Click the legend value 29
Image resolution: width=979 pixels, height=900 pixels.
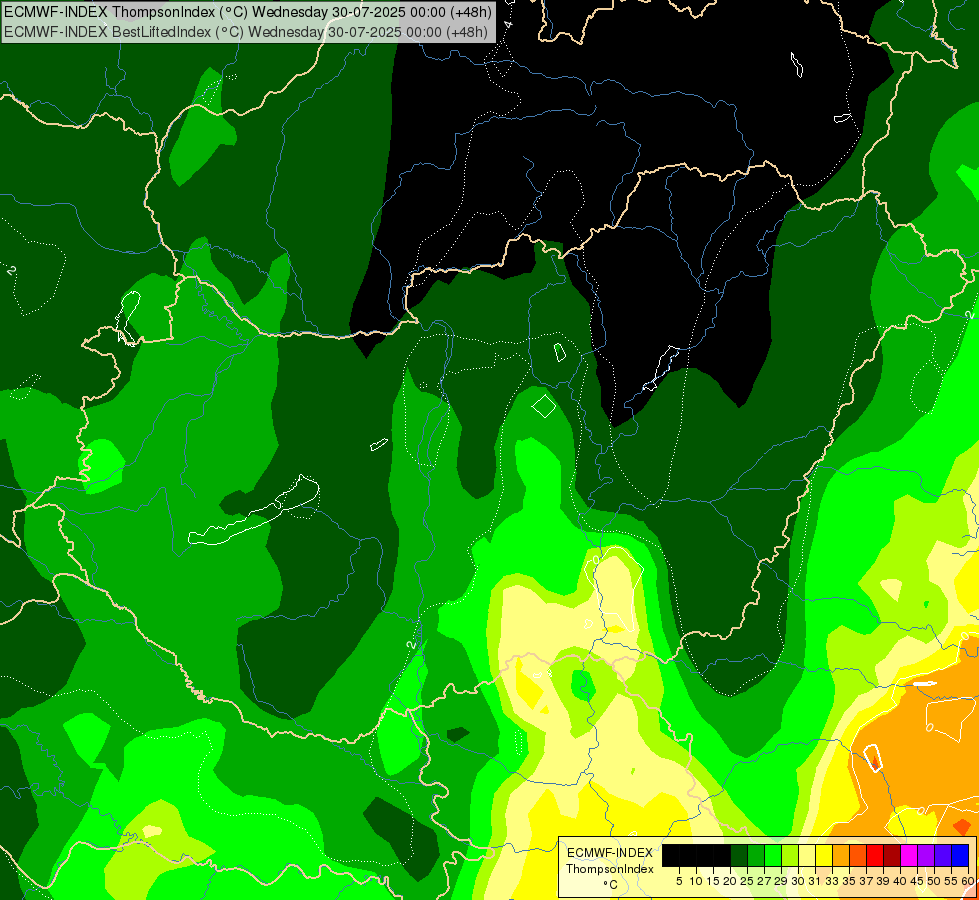point(780,881)
